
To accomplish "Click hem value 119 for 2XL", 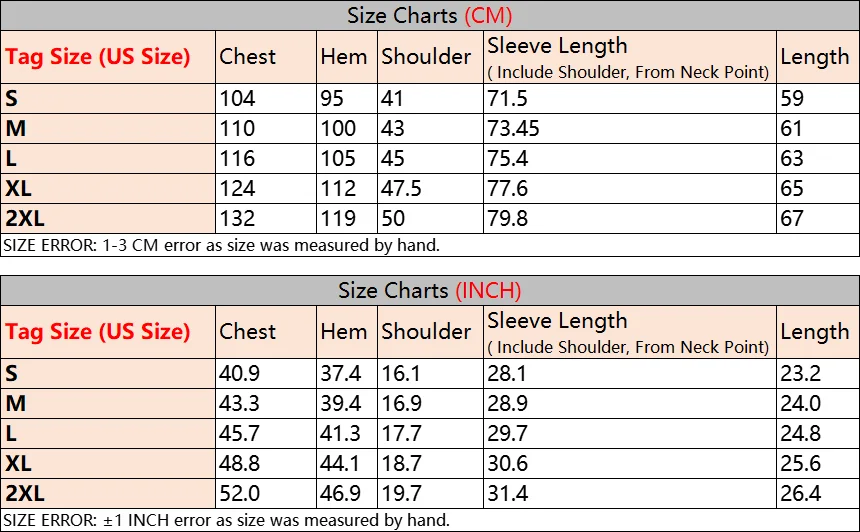I will pos(338,218).
